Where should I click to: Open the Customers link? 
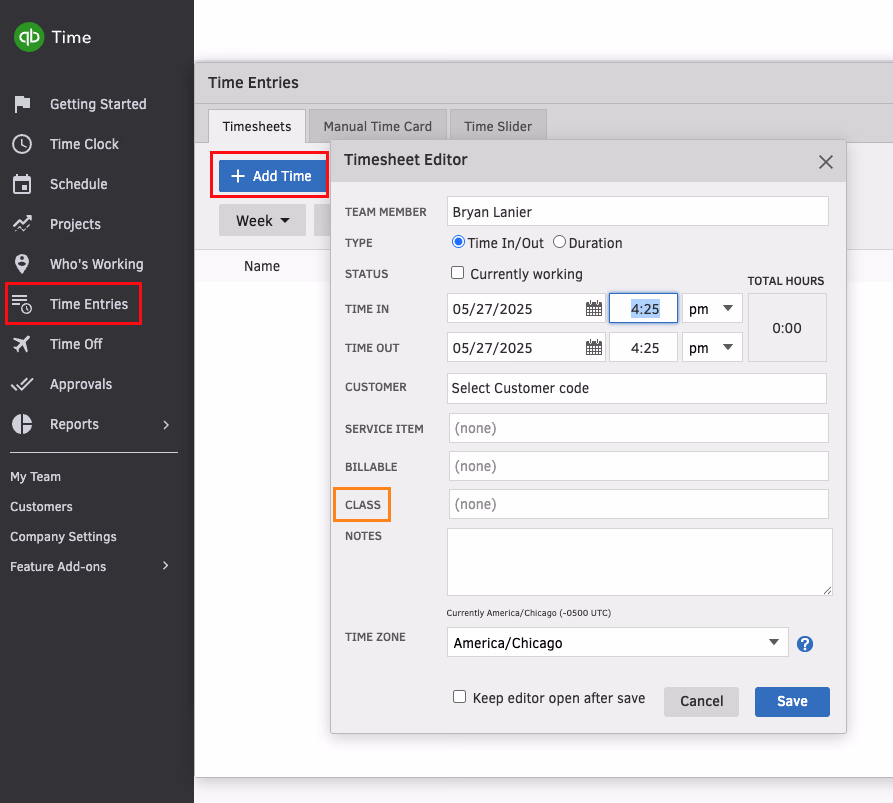(41, 507)
